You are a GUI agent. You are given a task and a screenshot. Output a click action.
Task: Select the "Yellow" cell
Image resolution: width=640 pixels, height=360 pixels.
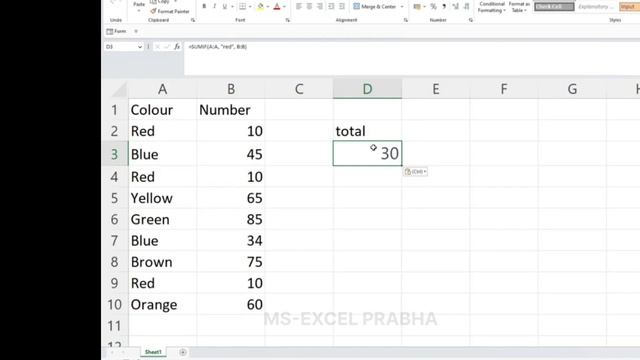[x=162, y=198]
